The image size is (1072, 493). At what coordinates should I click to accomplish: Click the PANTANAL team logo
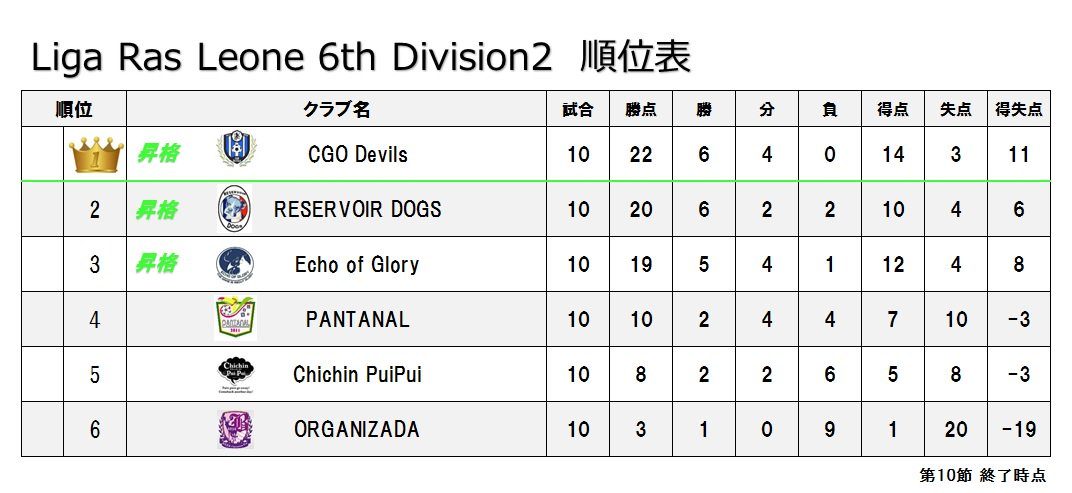pyautogui.click(x=236, y=319)
